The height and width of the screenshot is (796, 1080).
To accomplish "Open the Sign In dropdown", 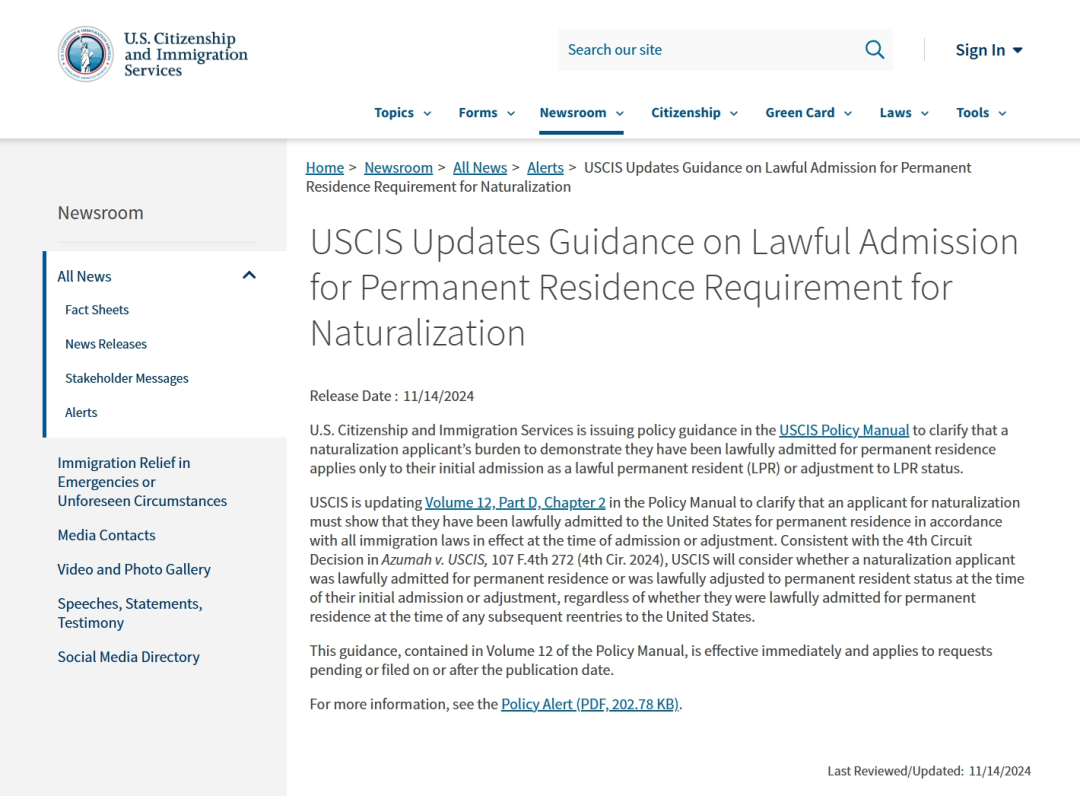I will click(988, 50).
